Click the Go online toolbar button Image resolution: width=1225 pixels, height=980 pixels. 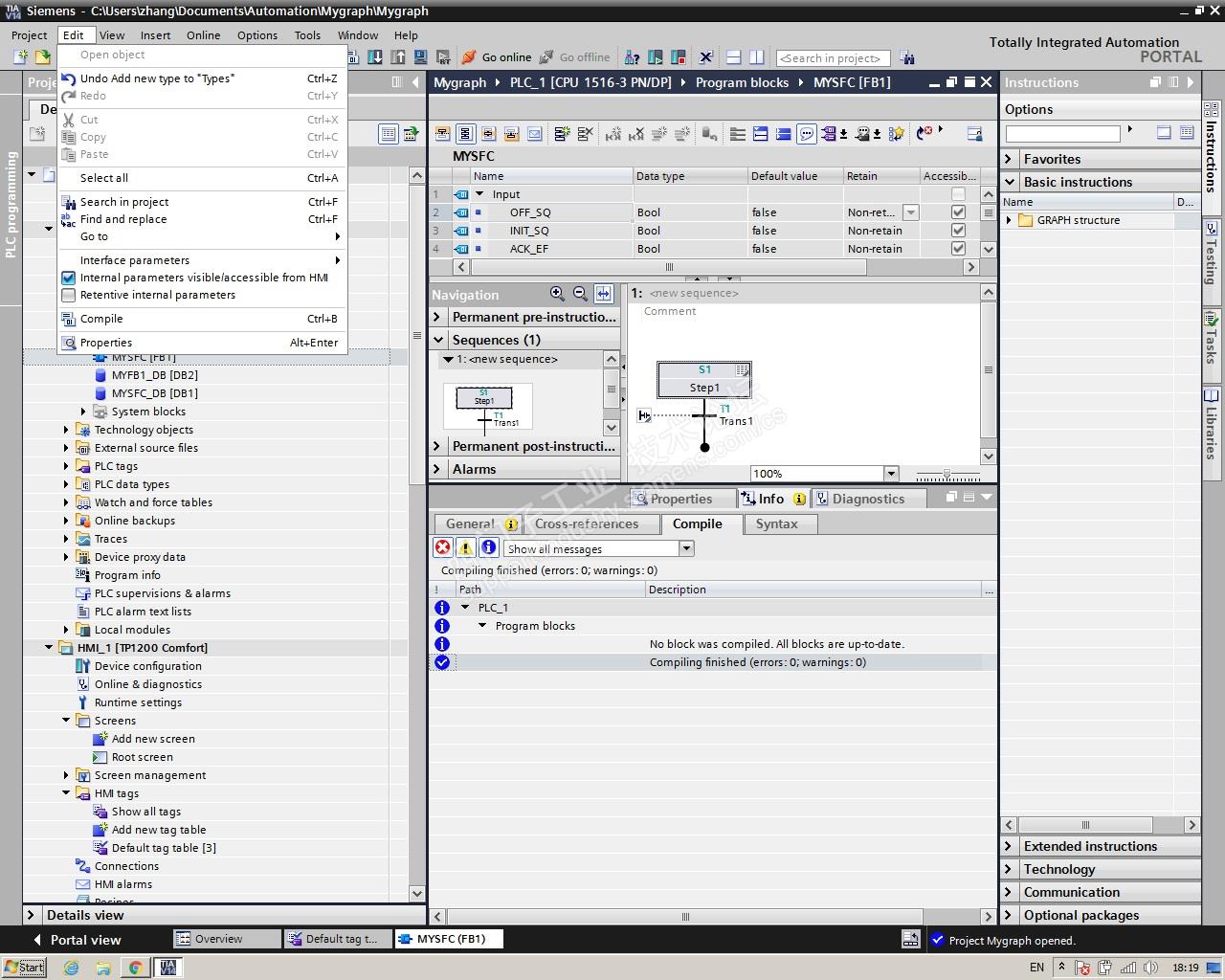coord(497,57)
